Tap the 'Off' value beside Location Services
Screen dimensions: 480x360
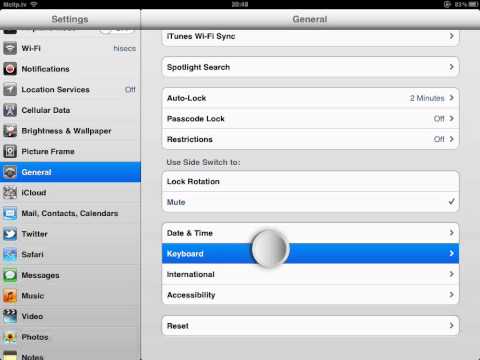tap(130, 90)
